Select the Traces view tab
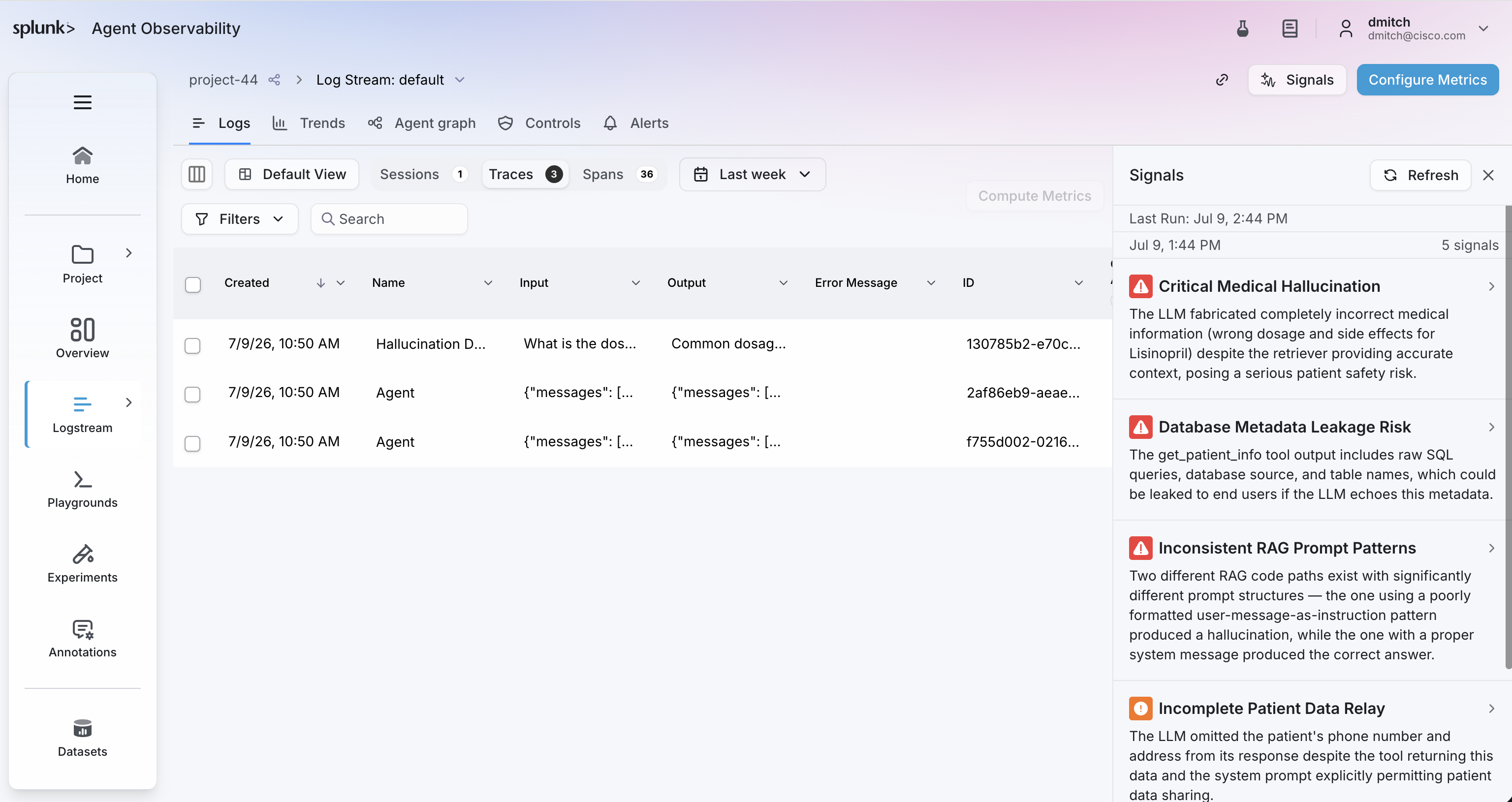1512x802 pixels. point(525,174)
